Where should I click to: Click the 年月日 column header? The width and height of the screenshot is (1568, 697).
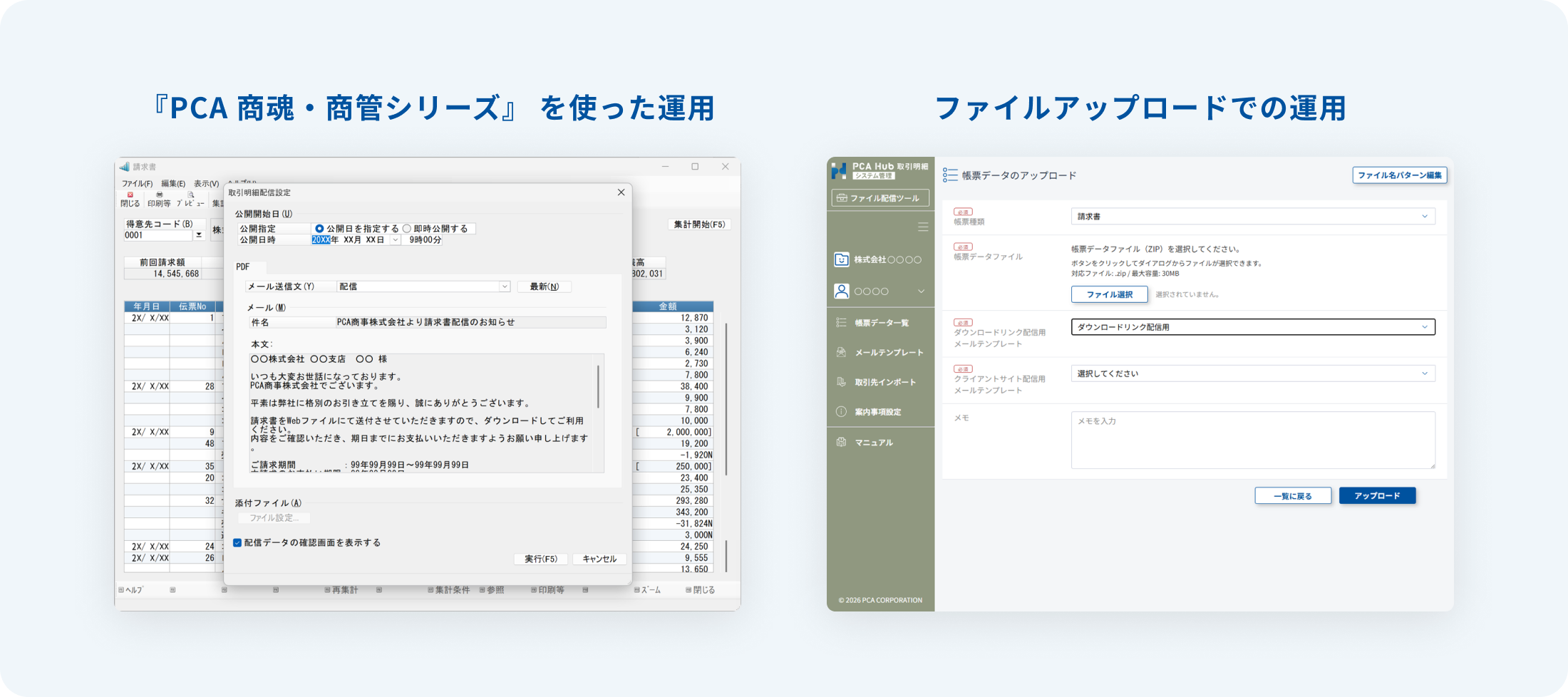(x=147, y=306)
